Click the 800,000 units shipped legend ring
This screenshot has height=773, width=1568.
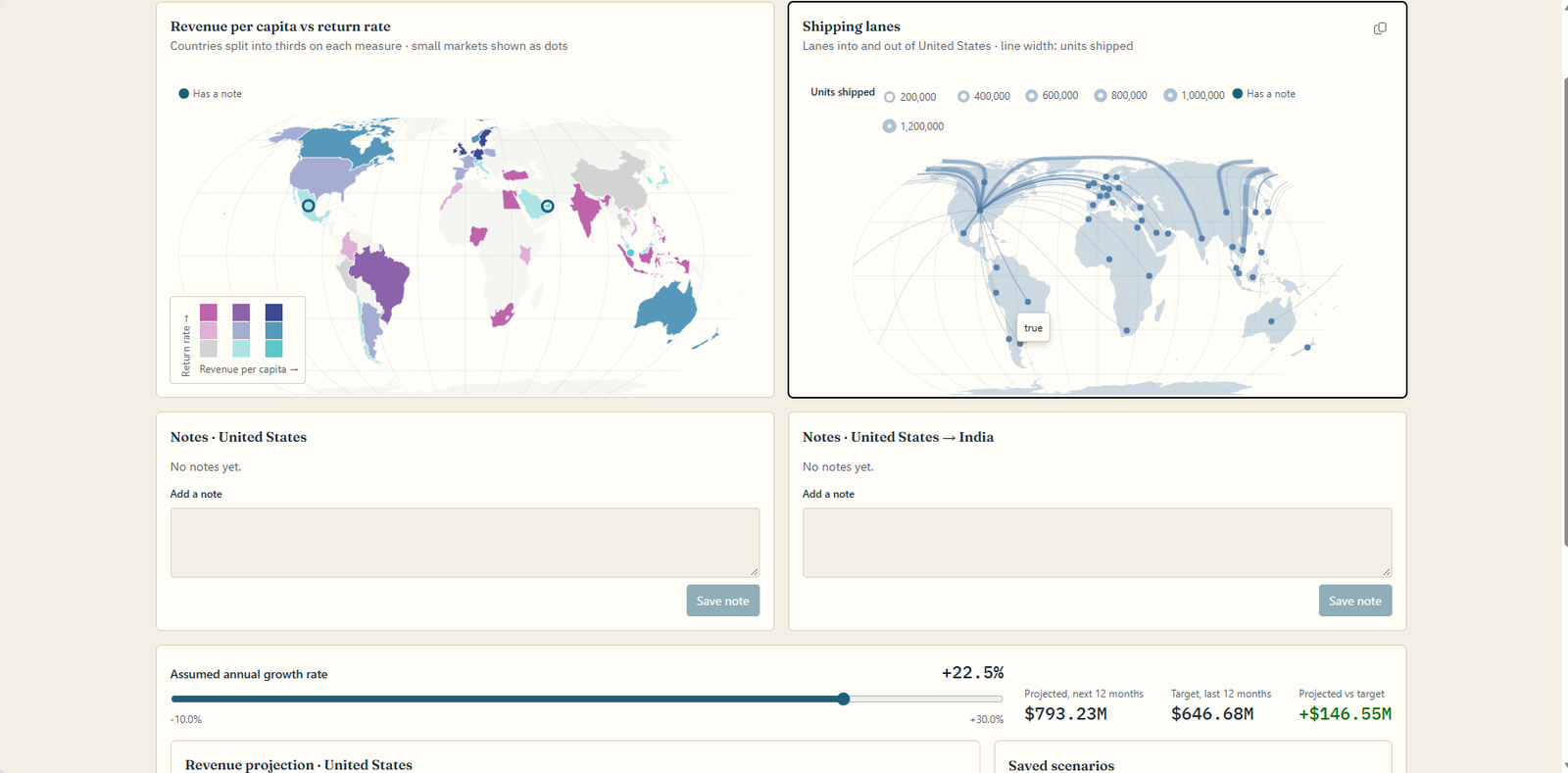[1101, 96]
